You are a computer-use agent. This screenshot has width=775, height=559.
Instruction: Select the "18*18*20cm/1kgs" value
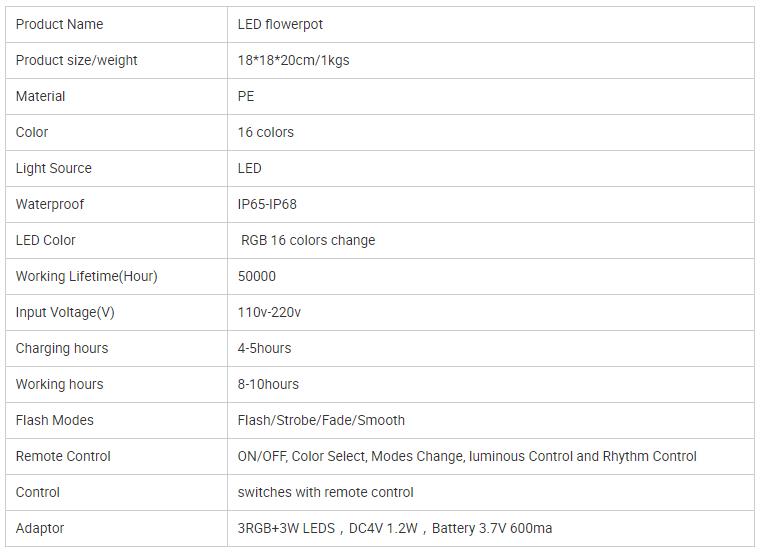pos(293,60)
